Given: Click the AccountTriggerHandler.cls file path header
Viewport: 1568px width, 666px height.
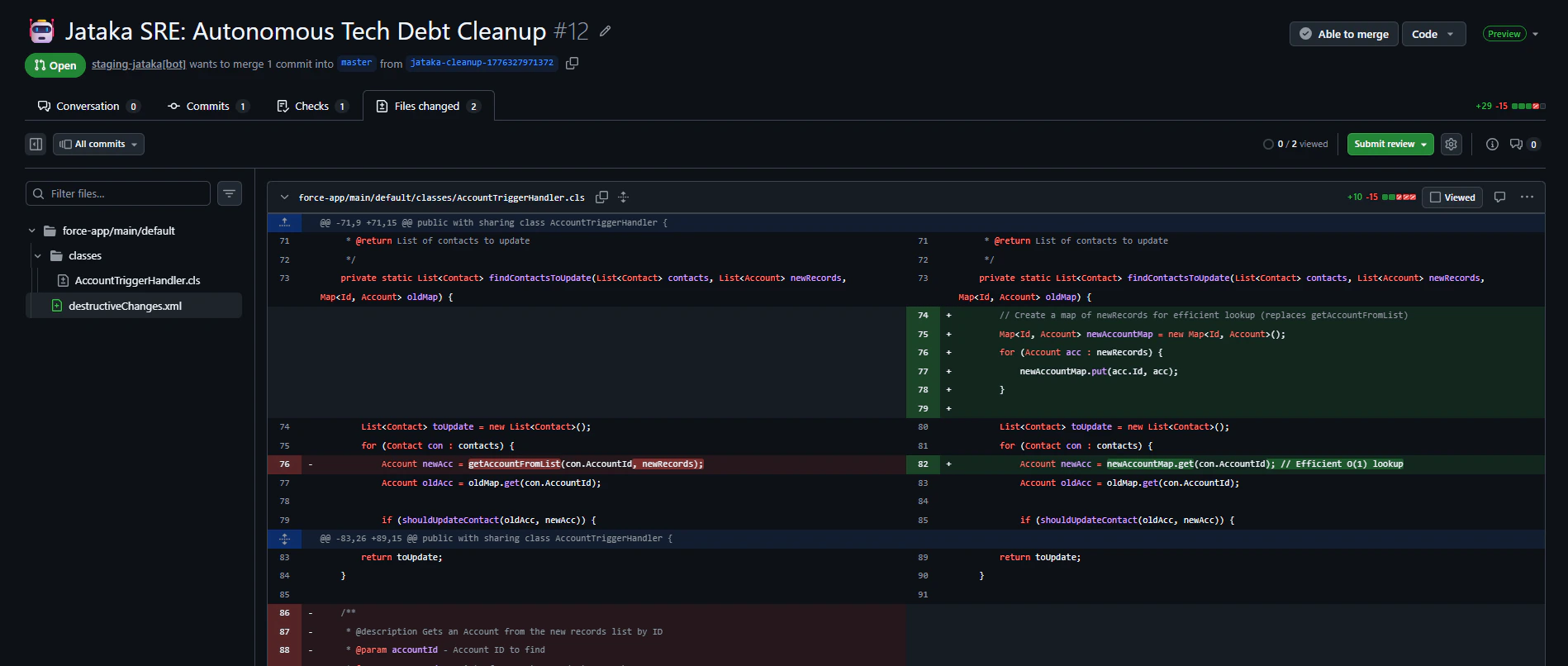Looking at the screenshot, I should 441,197.
